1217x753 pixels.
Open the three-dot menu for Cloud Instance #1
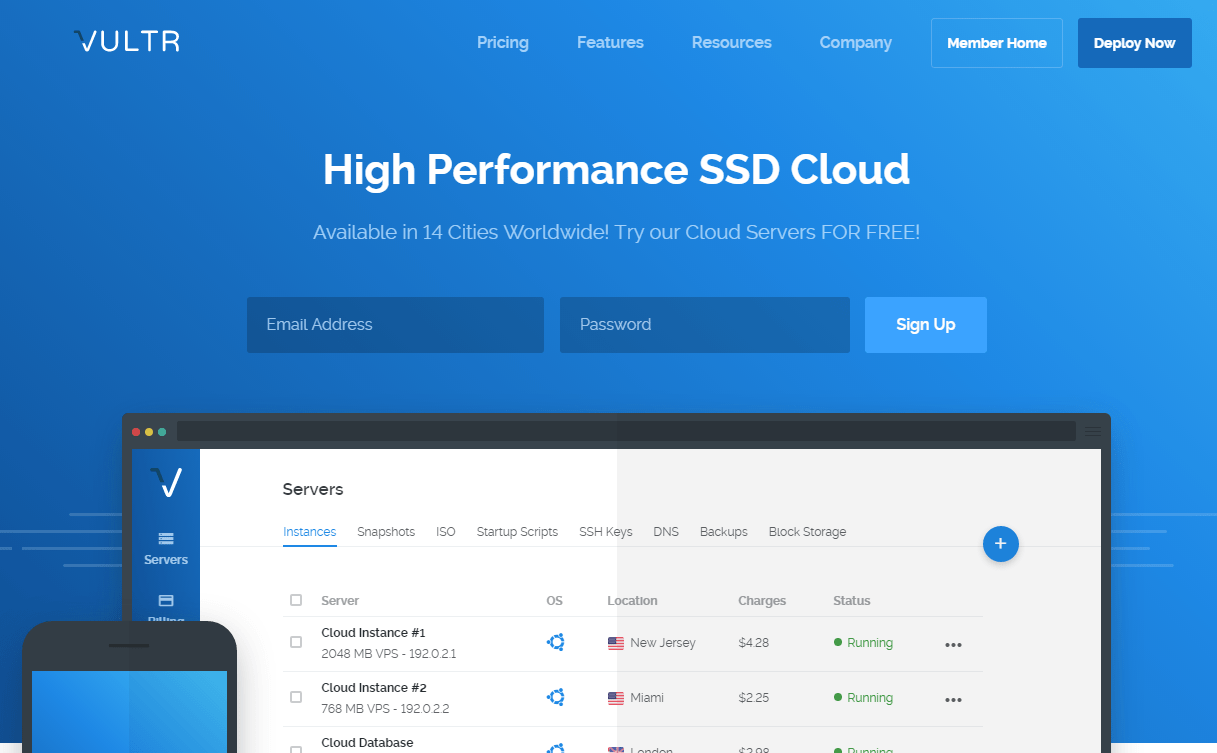953,645
